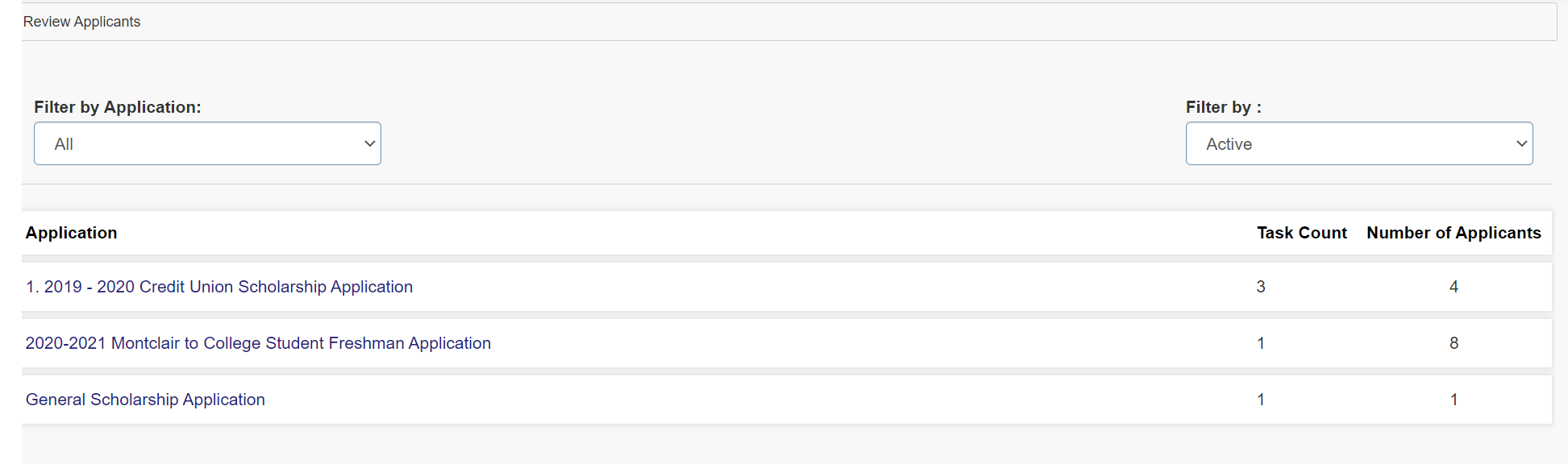1568x464 pixels.
Task: Click task count 3 in Credit Union row
Action: [1261, 287]
